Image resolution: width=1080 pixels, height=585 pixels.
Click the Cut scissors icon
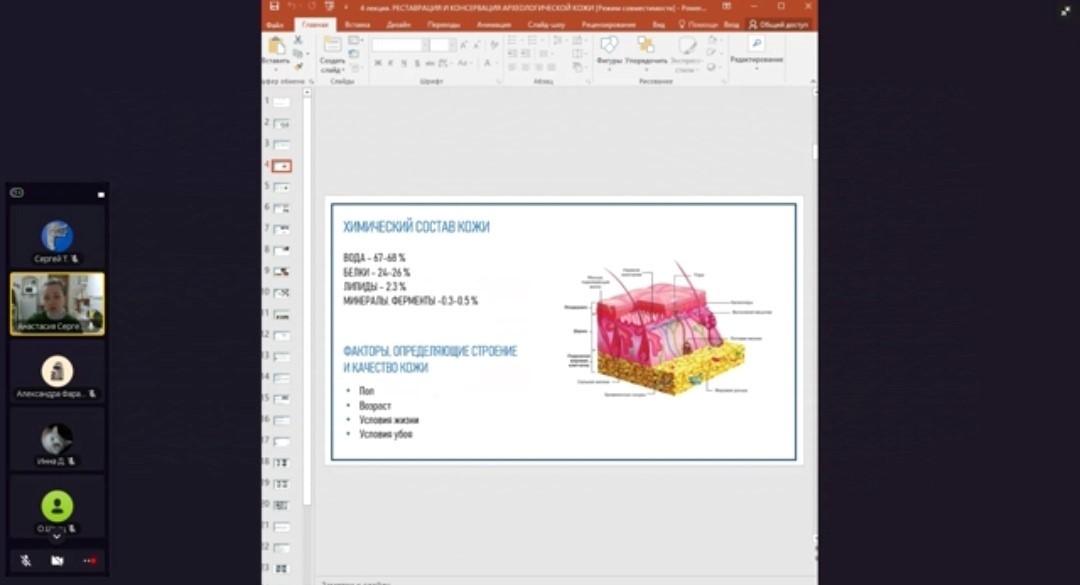pos(298,40)
